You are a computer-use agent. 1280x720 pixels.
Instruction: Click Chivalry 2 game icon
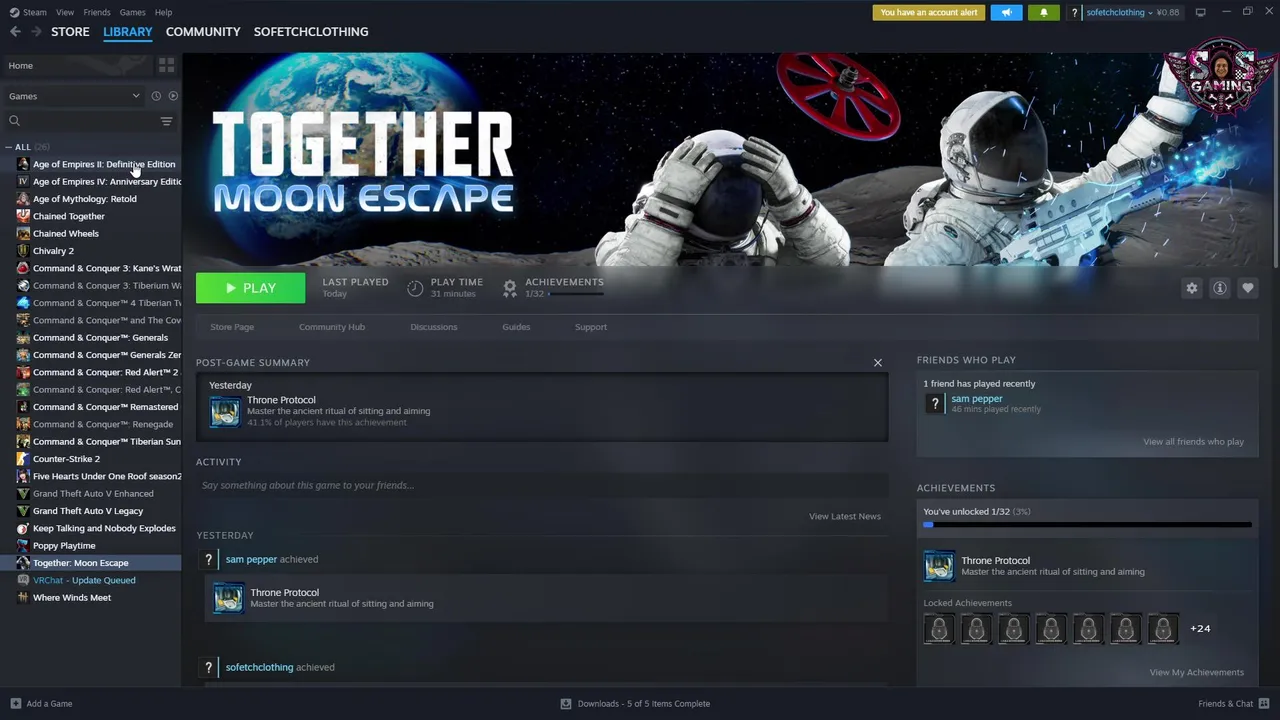(23, 251)
